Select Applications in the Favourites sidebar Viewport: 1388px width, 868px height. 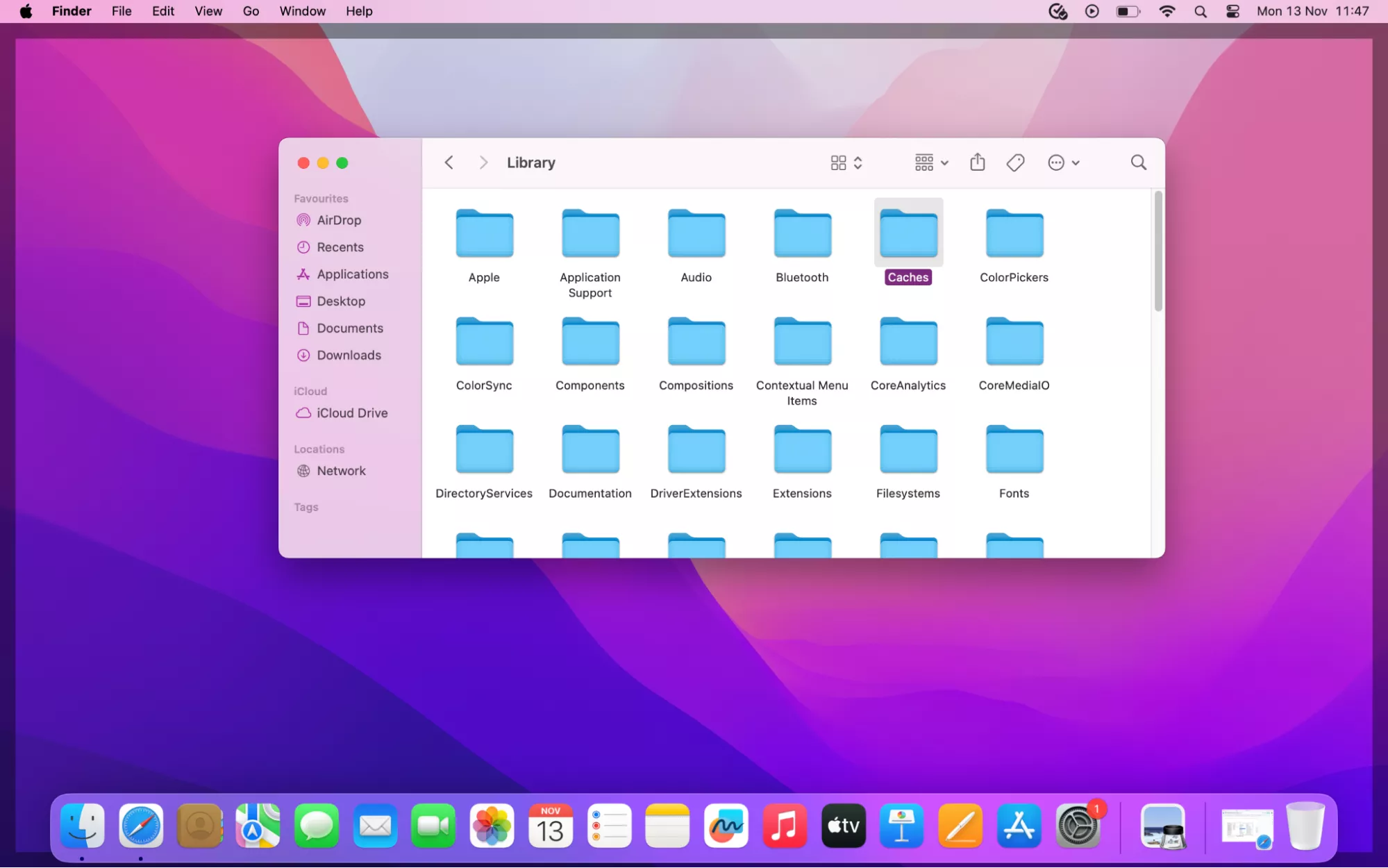click(352, 274)
